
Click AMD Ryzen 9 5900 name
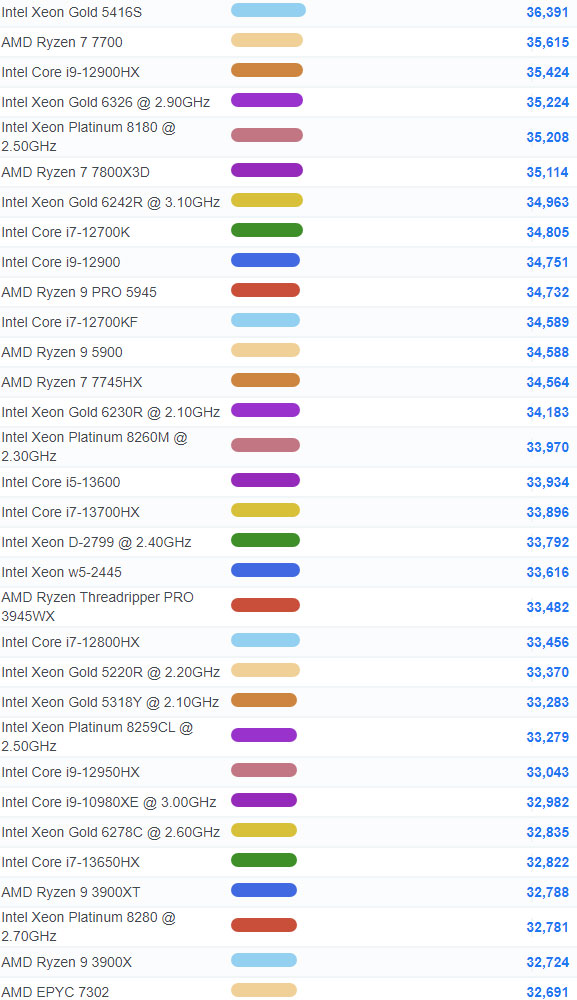tap(62, 352)
